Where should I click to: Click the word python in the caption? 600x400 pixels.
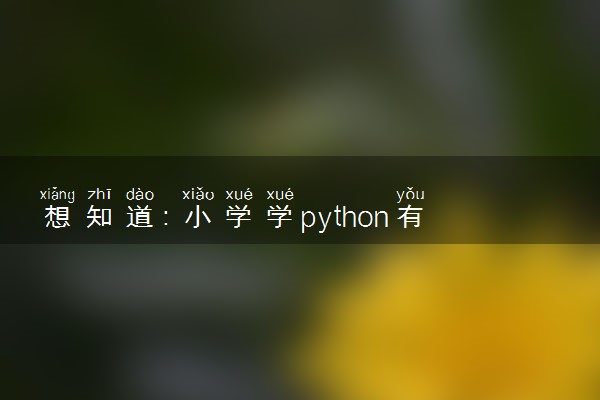345,218
